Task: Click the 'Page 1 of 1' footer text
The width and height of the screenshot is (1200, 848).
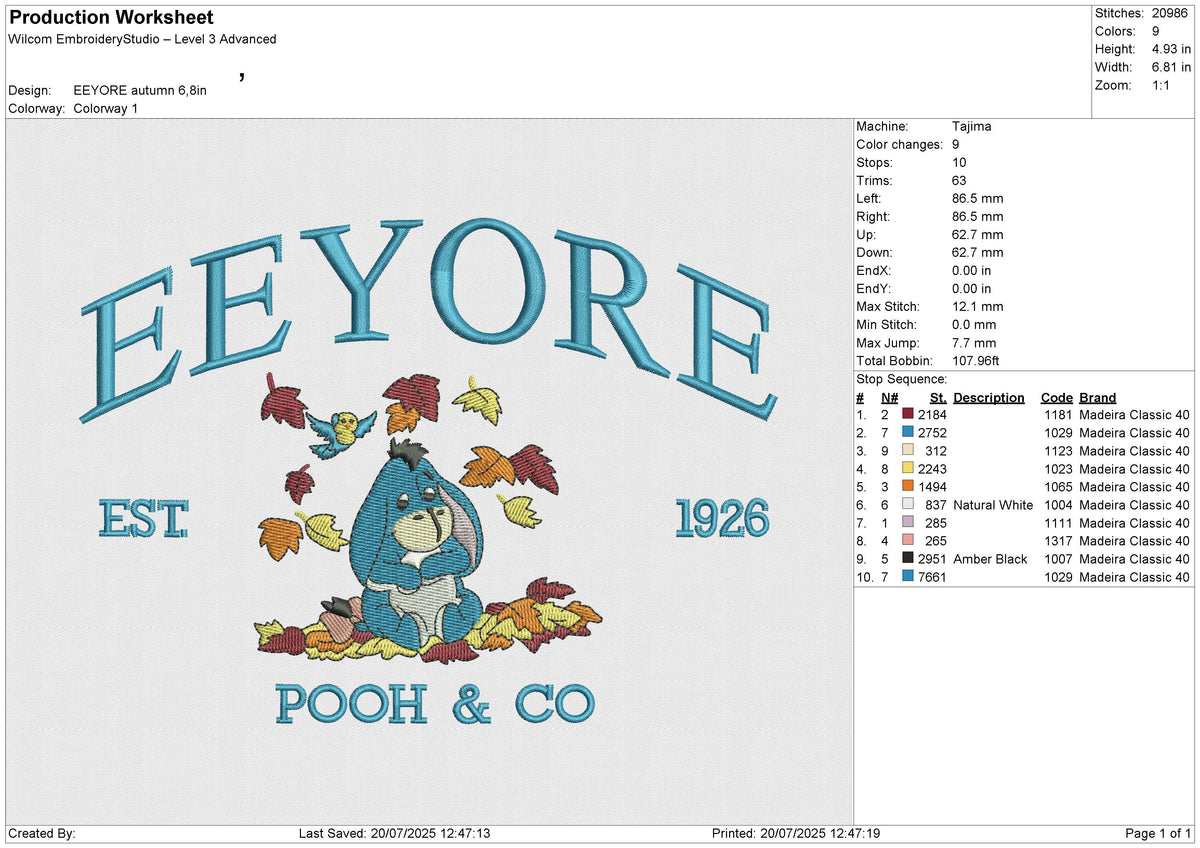Action: coord(1158,834)
